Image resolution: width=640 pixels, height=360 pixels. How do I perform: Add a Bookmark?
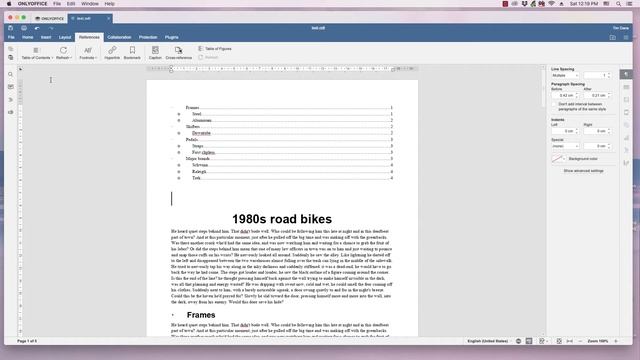(132, 53)
